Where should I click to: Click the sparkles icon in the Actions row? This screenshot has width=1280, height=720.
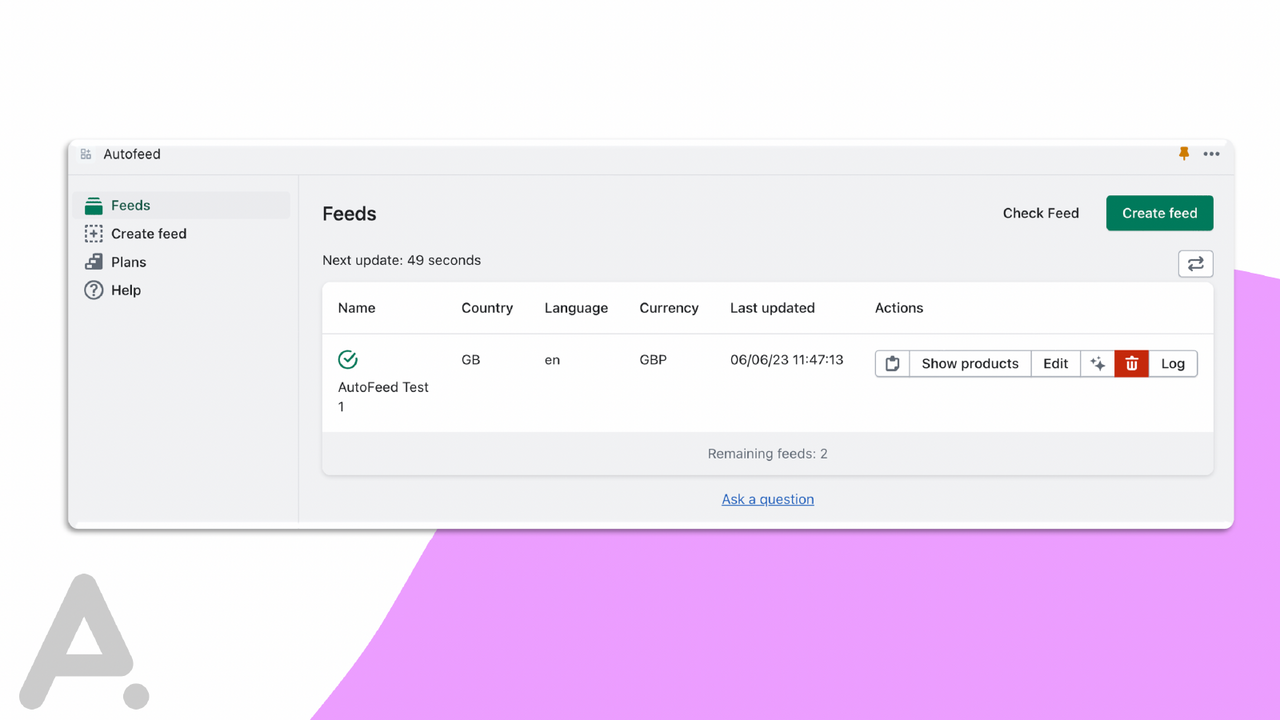(x=1098, y=363)
